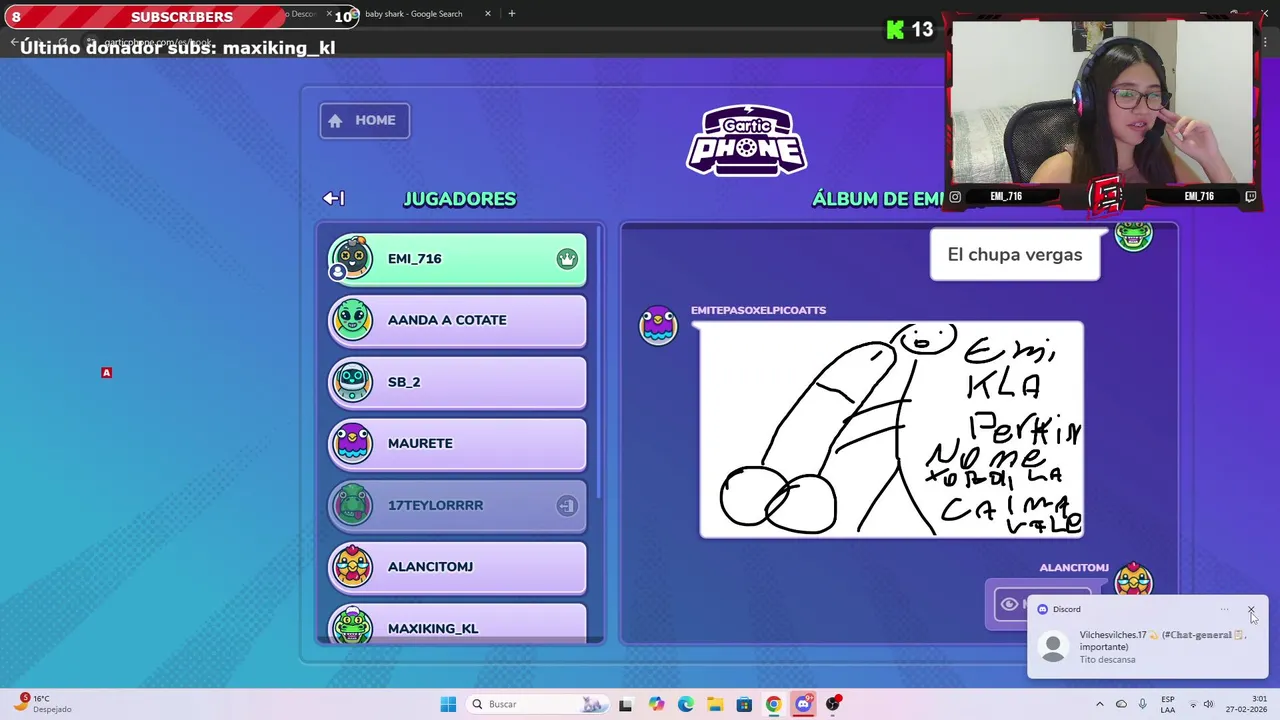Screen dimensions: 1280x720
Task: Open OBS Studio from the taskbar
Action: 833,704
